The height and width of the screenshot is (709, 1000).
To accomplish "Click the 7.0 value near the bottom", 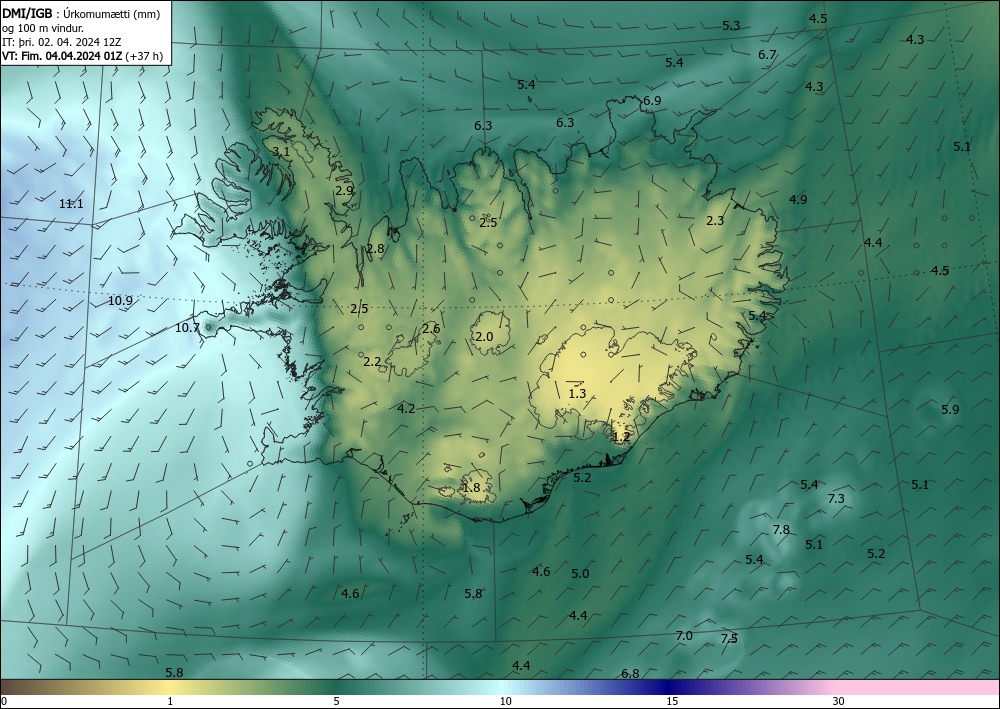I will point(684,636).
